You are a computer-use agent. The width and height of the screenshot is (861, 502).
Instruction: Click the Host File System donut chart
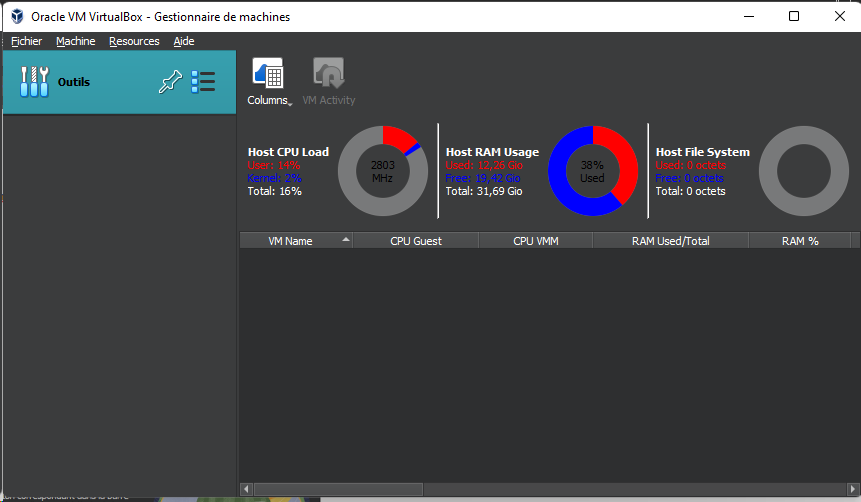pyautogui.click(x=803, y=171)
